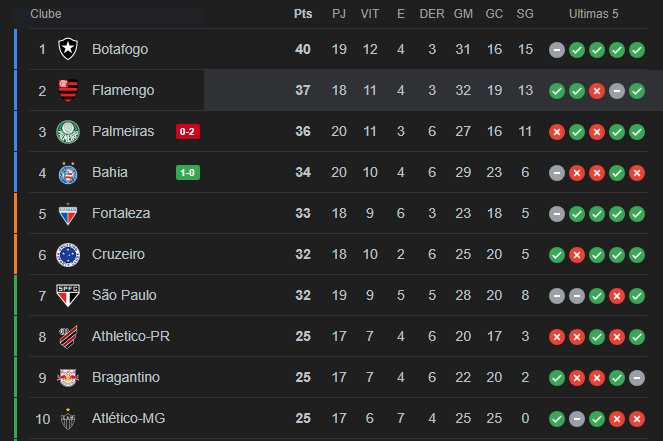
Task: Click the Palmeiras club crest
Action: click(68, 131)
